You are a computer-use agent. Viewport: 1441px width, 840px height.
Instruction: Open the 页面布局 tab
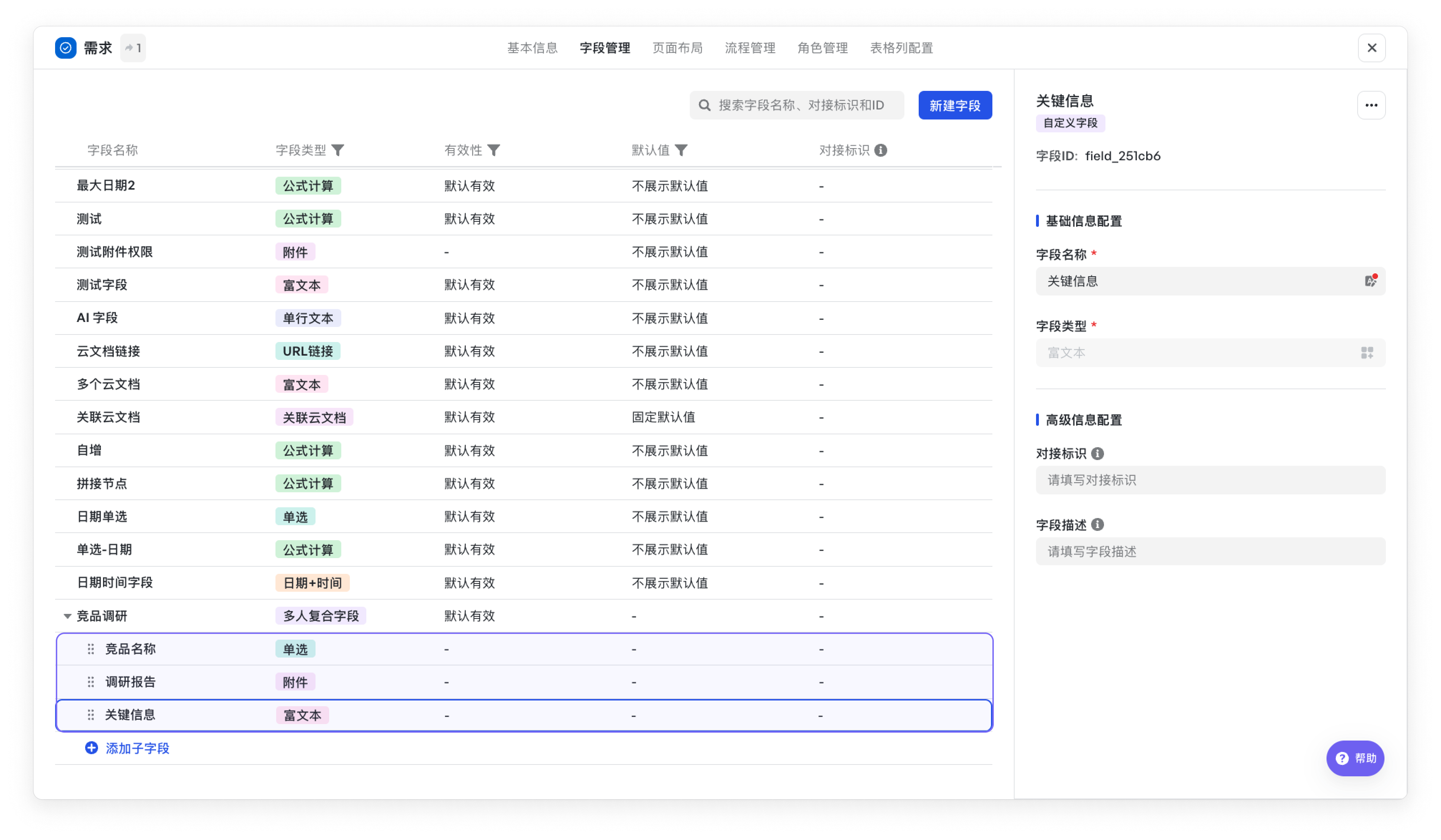click(678, 48)
